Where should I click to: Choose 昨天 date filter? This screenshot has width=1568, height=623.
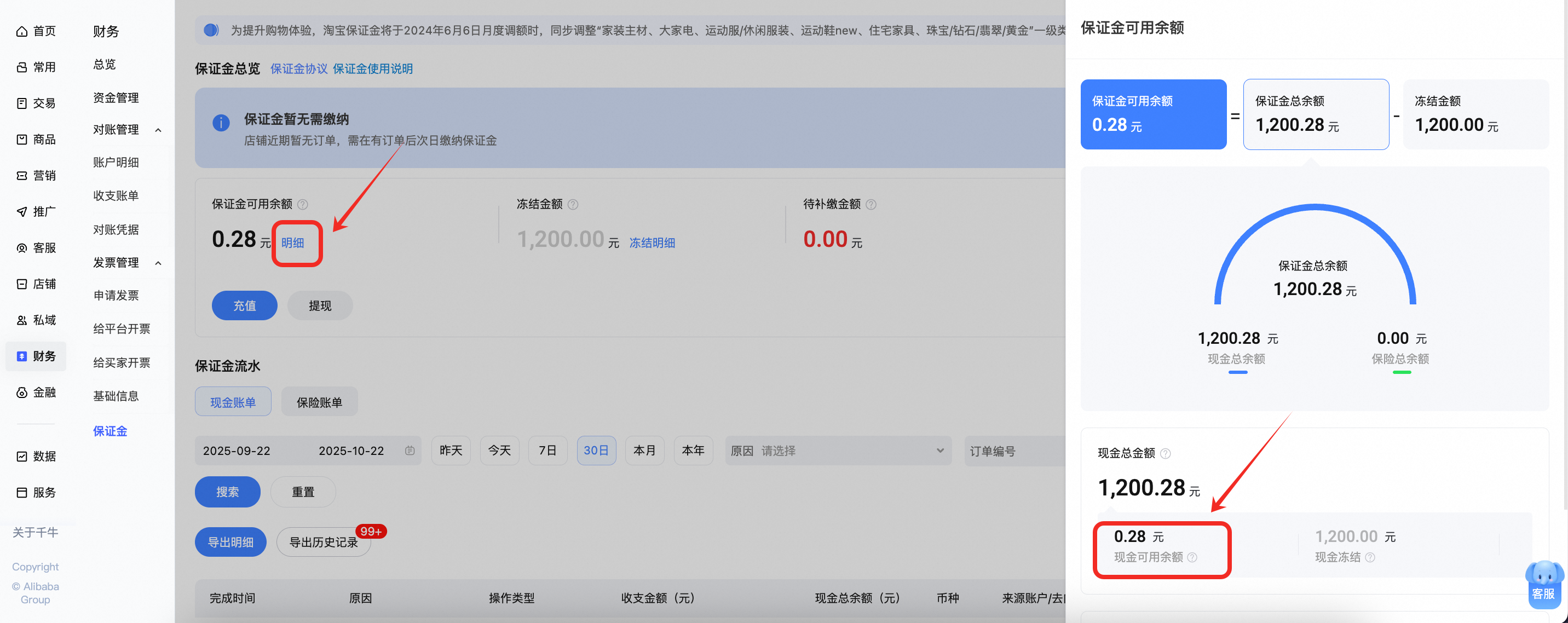[451, 451]
